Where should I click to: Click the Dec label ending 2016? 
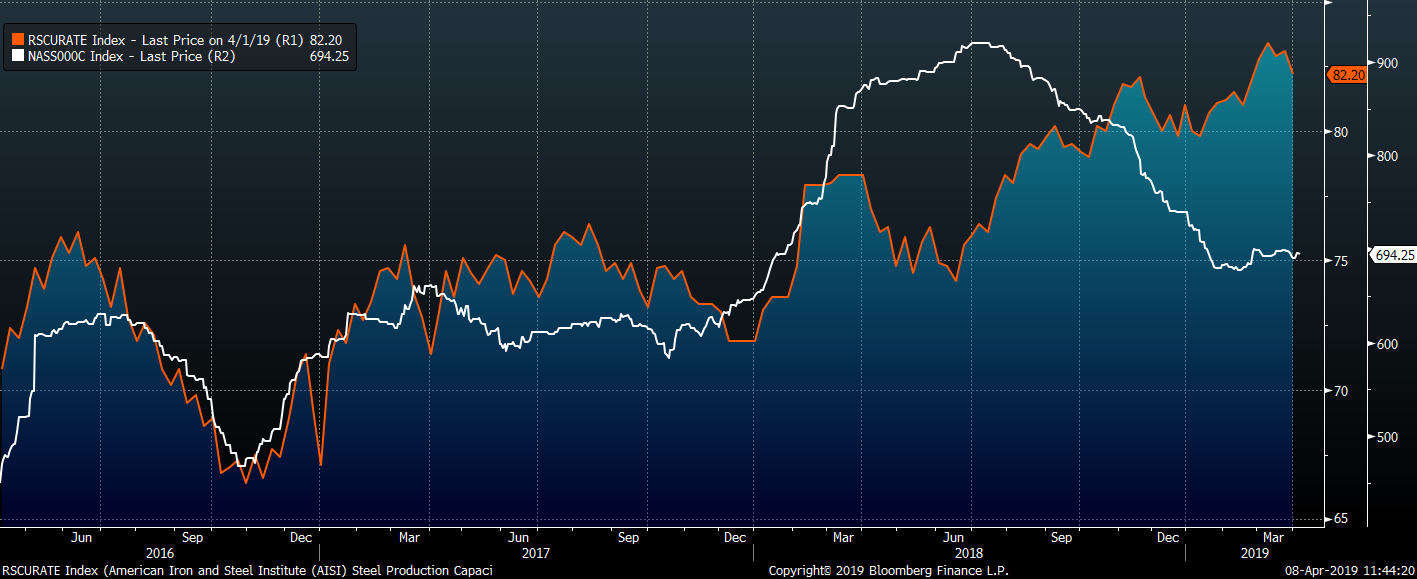(301, 537)
